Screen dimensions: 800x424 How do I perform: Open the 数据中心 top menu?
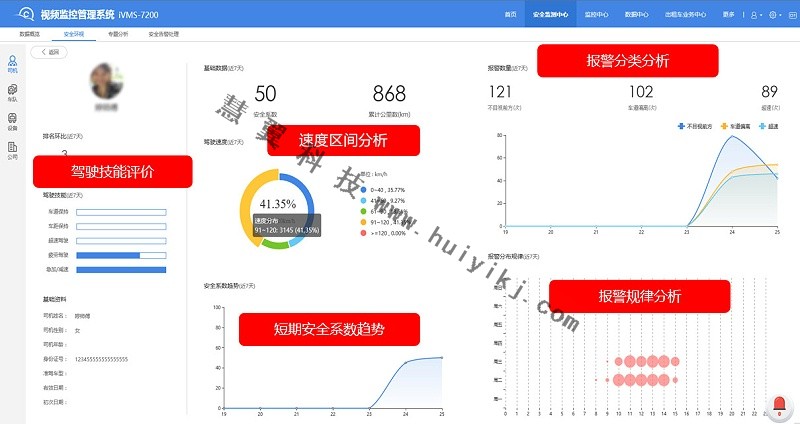(637, 15)
